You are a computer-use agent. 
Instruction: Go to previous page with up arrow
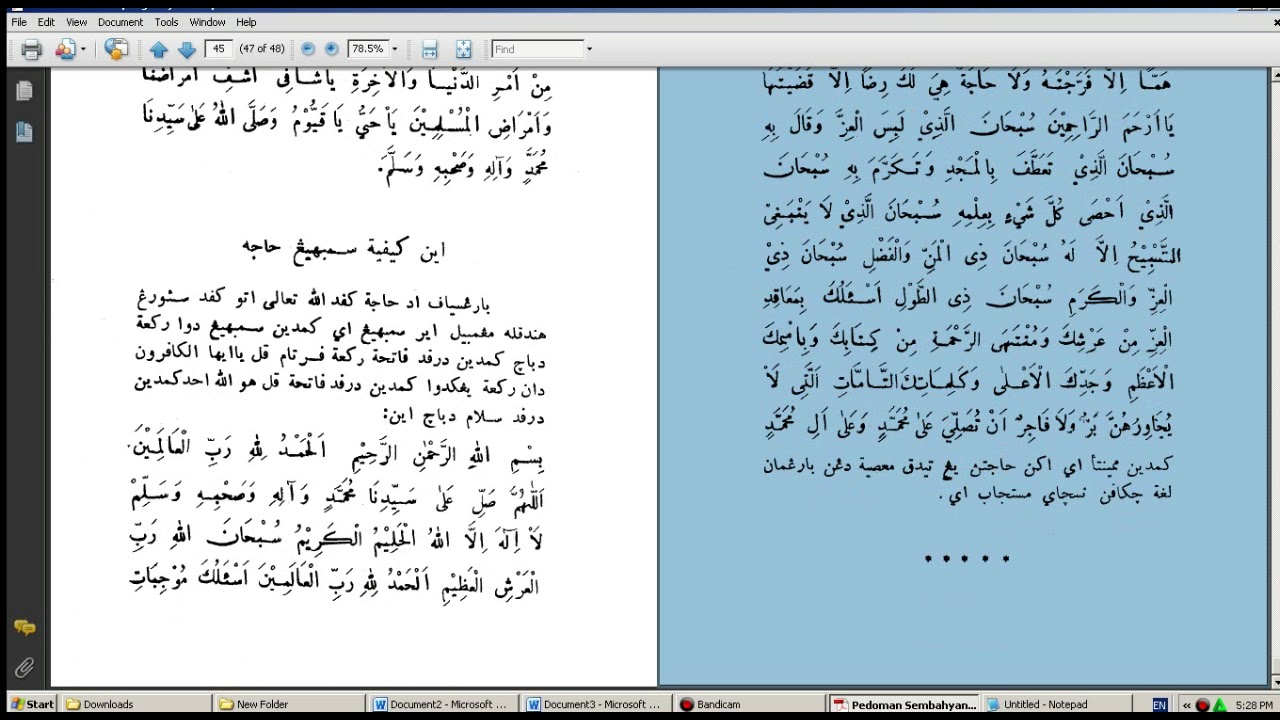point(158,49)
